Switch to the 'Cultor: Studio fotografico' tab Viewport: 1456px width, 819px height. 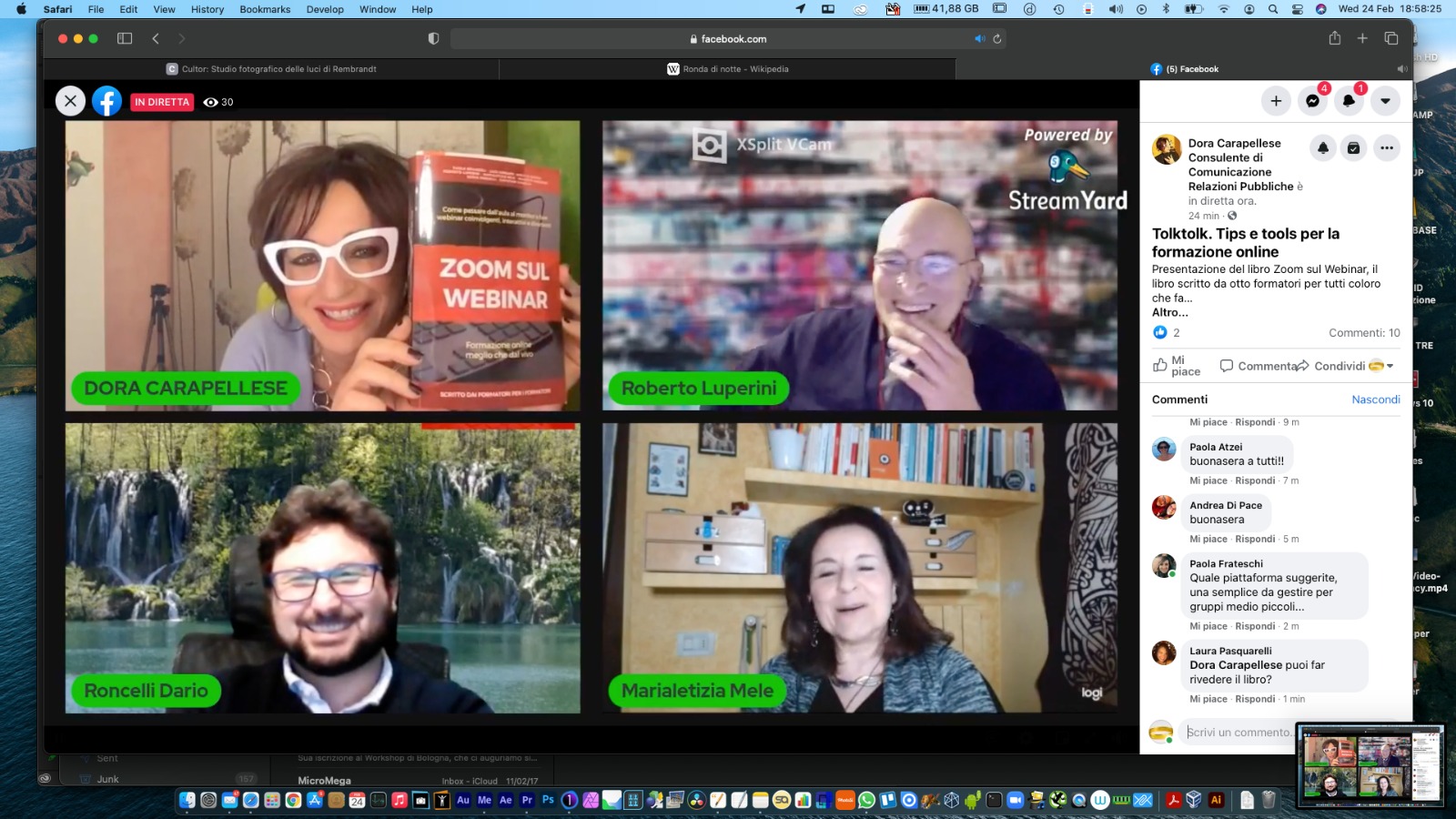point(271,69)
